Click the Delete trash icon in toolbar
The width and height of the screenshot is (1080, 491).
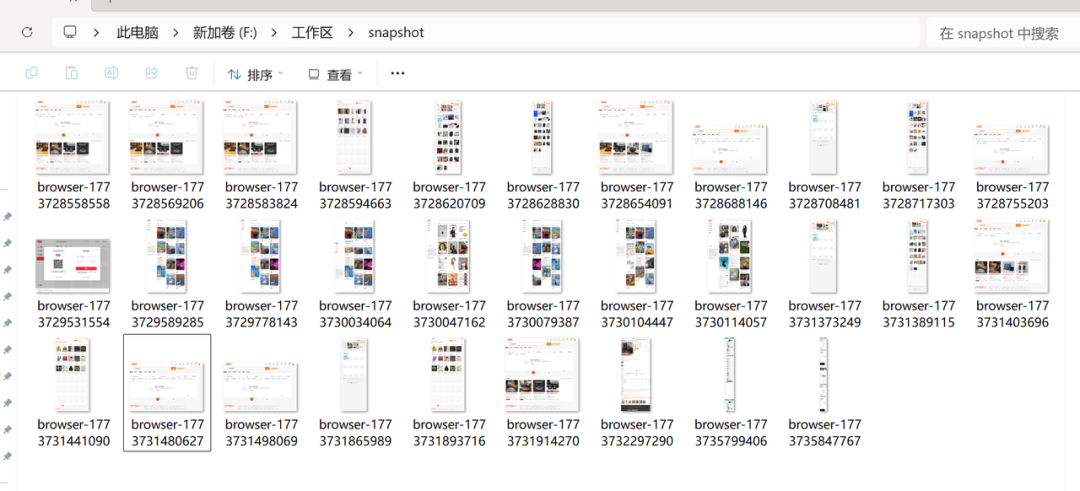click(x=192, y=73)
